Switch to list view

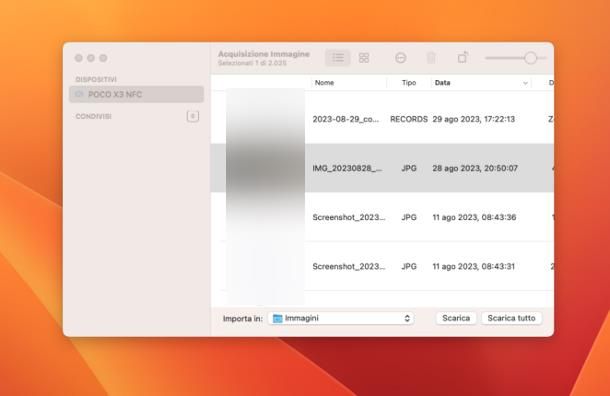coord(338,58)
